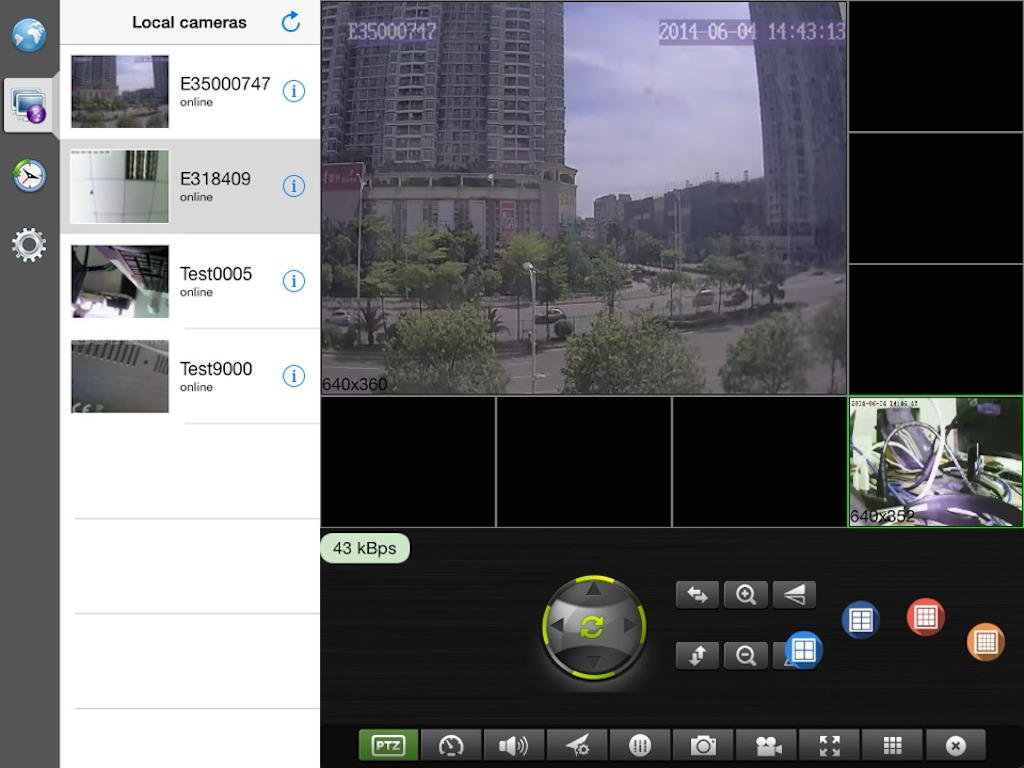Screen dimensions: 1024x768
Task: Choose the blue four-window layout
Action: [x=803, y=650]
